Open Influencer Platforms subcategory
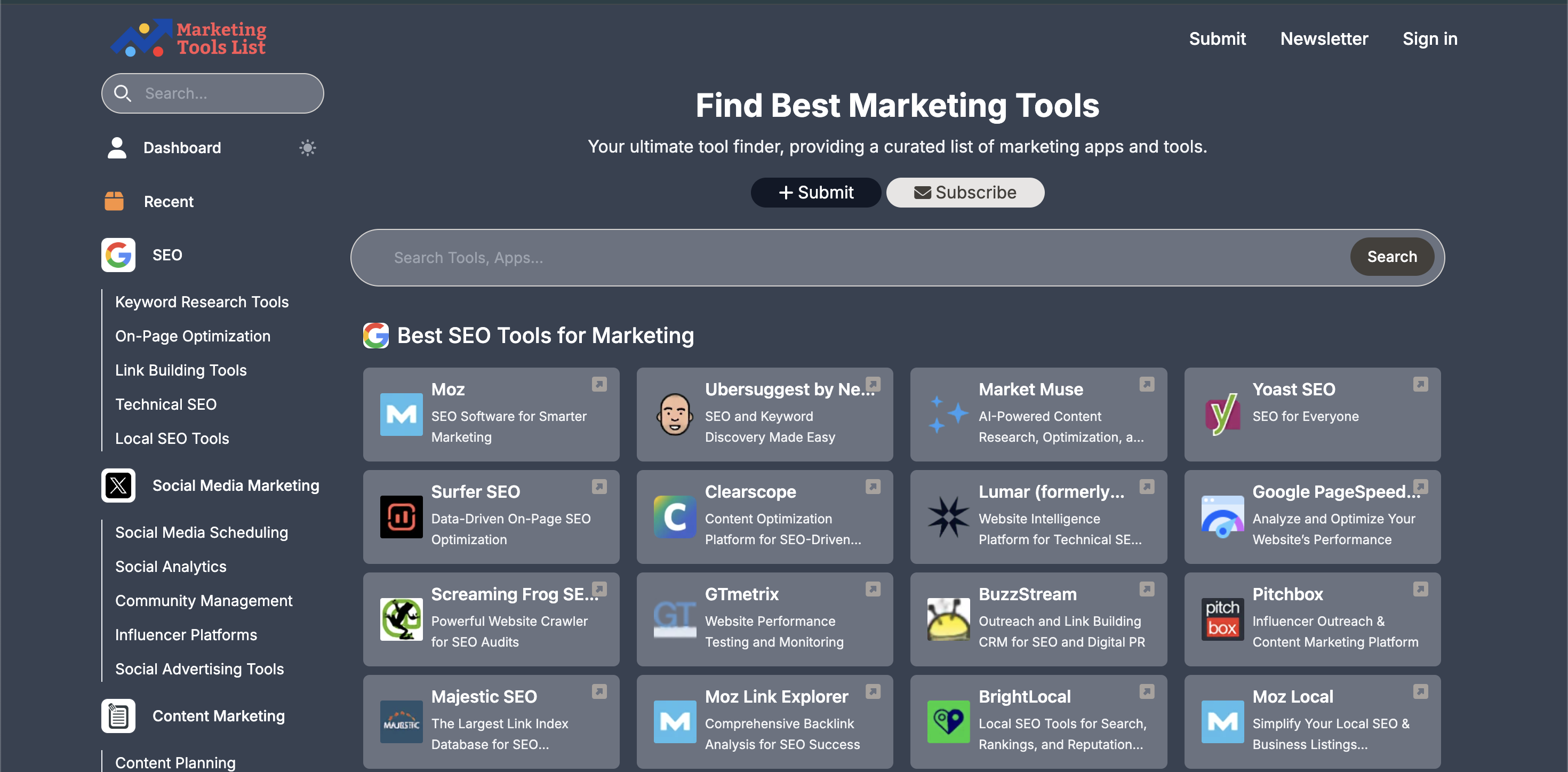 (x=186, y=635)
